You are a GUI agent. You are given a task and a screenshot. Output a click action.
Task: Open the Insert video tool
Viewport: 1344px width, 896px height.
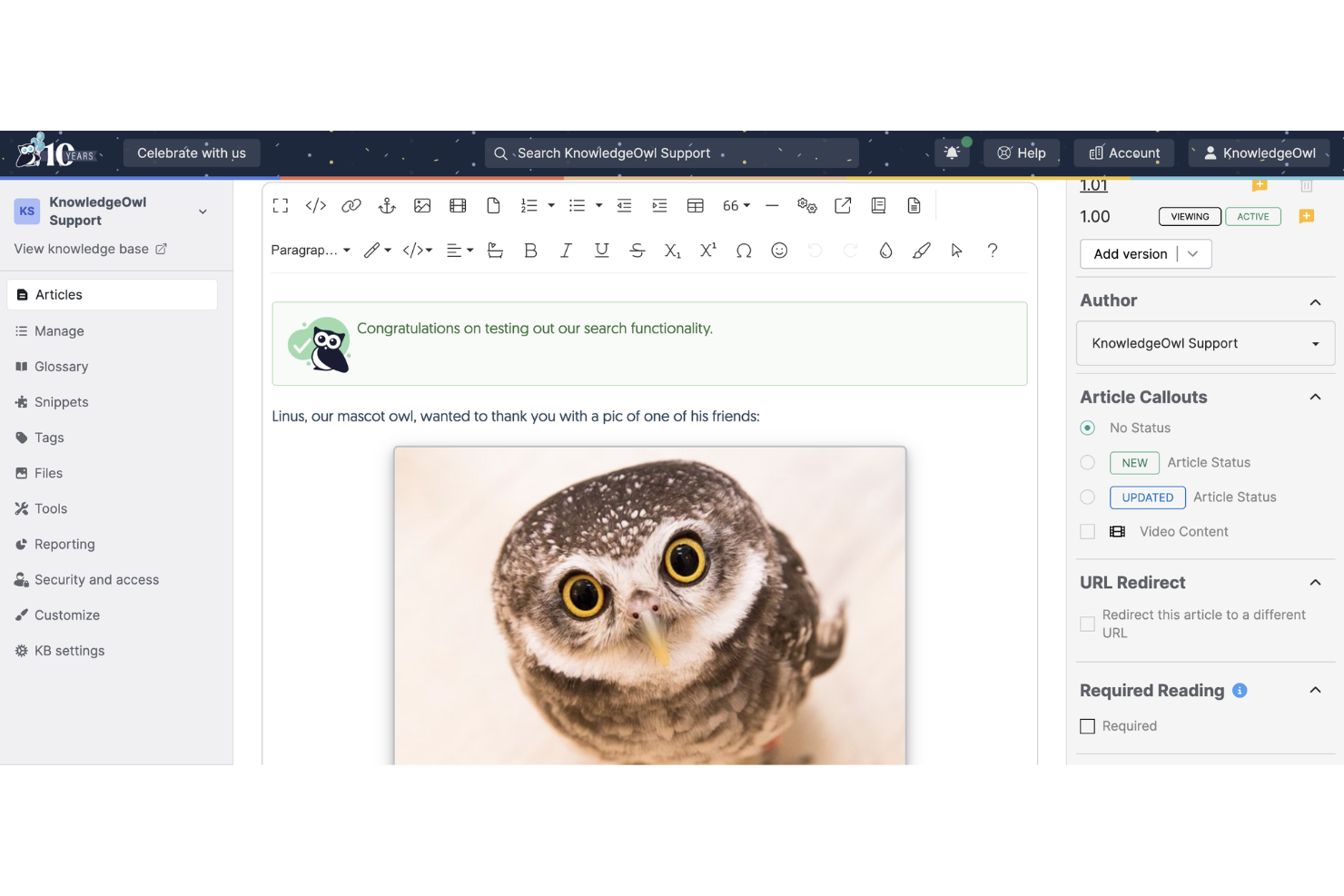point(458,205)
